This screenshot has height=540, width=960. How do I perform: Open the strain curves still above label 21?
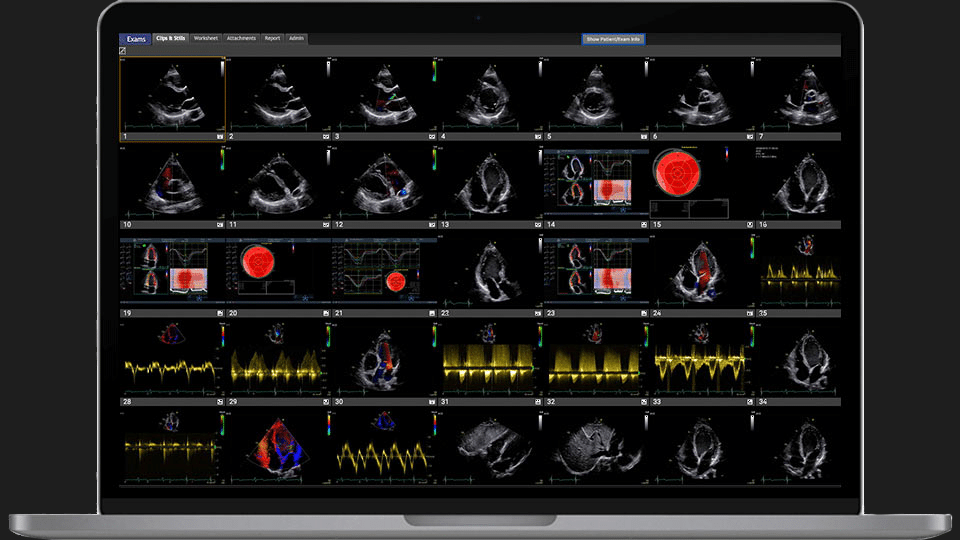point(384,271)
